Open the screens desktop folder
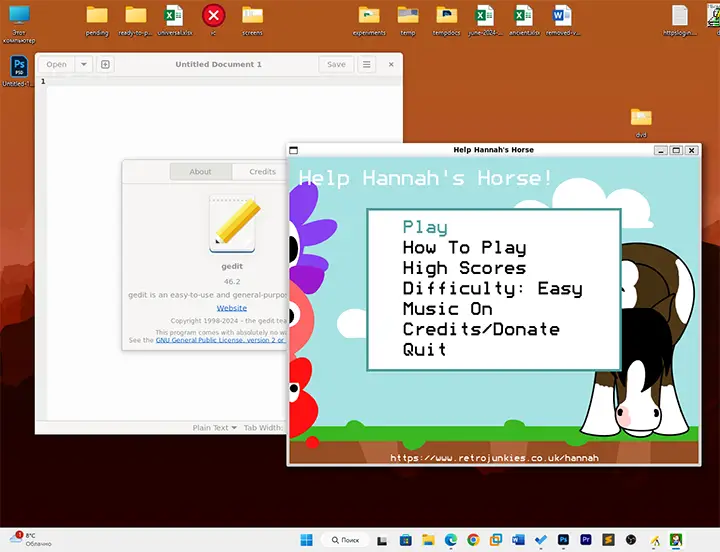Image resolution: width=720 pixels, height=552 pixels. 252,21
